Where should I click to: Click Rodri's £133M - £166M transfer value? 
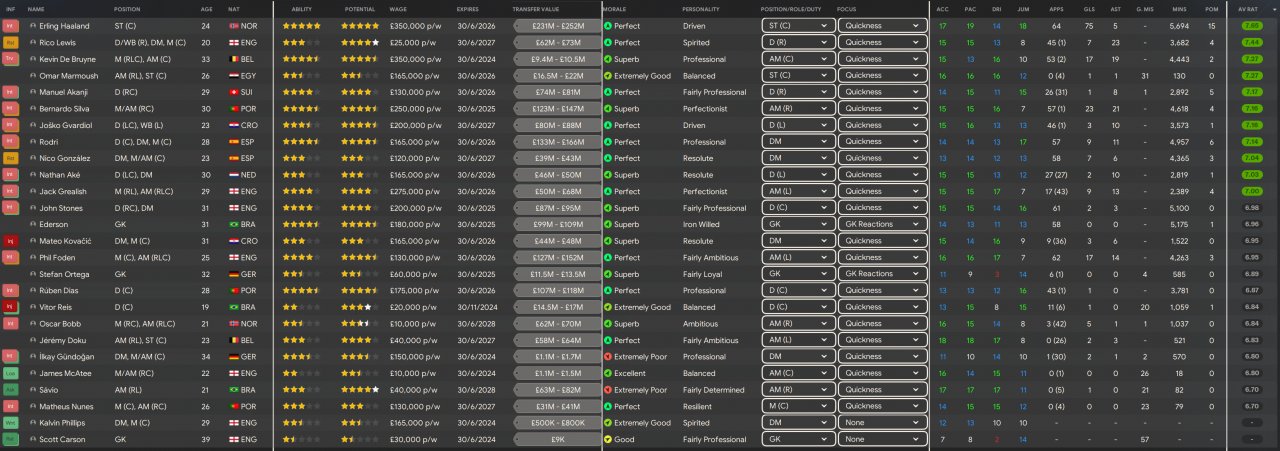[x=557, y=141]
